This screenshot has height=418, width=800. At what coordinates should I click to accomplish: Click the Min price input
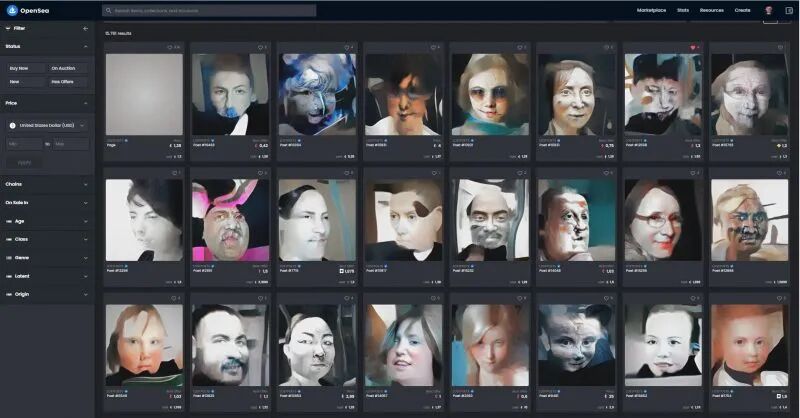[x=24, y=144]
